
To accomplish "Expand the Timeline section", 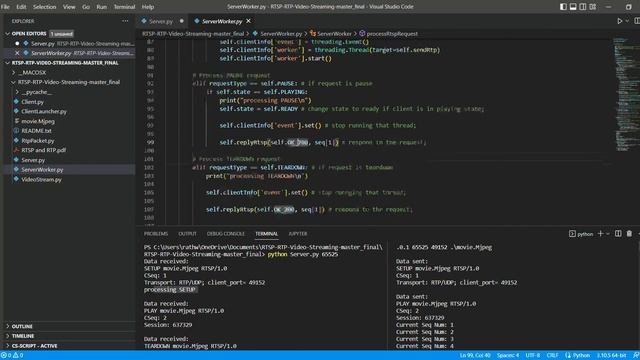I will tap(7, 336).
